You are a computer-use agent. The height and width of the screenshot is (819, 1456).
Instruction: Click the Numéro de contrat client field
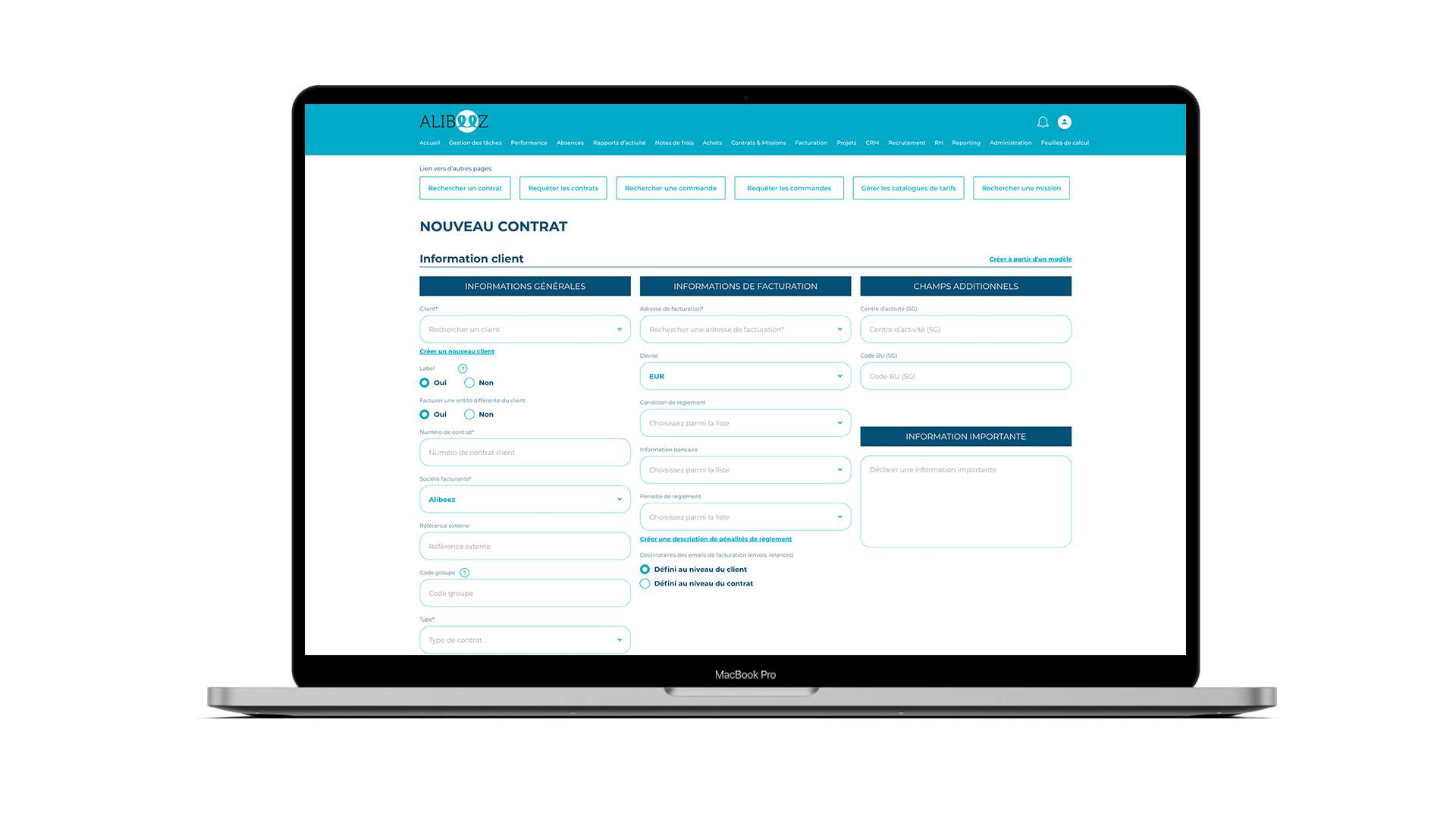pyautogui.click(x=525, y=453)
